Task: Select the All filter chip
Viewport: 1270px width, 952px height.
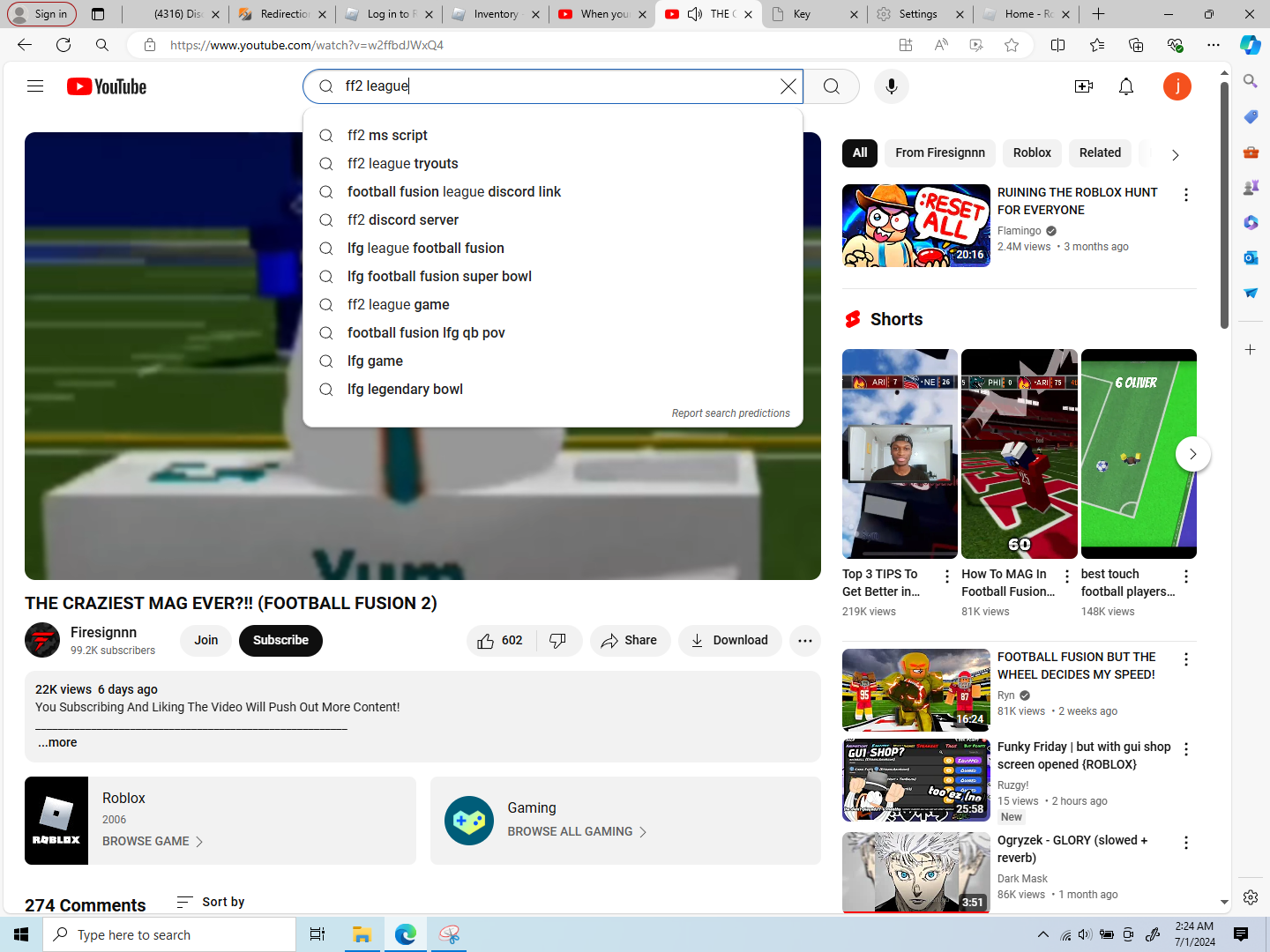Action: pos(860,153)
